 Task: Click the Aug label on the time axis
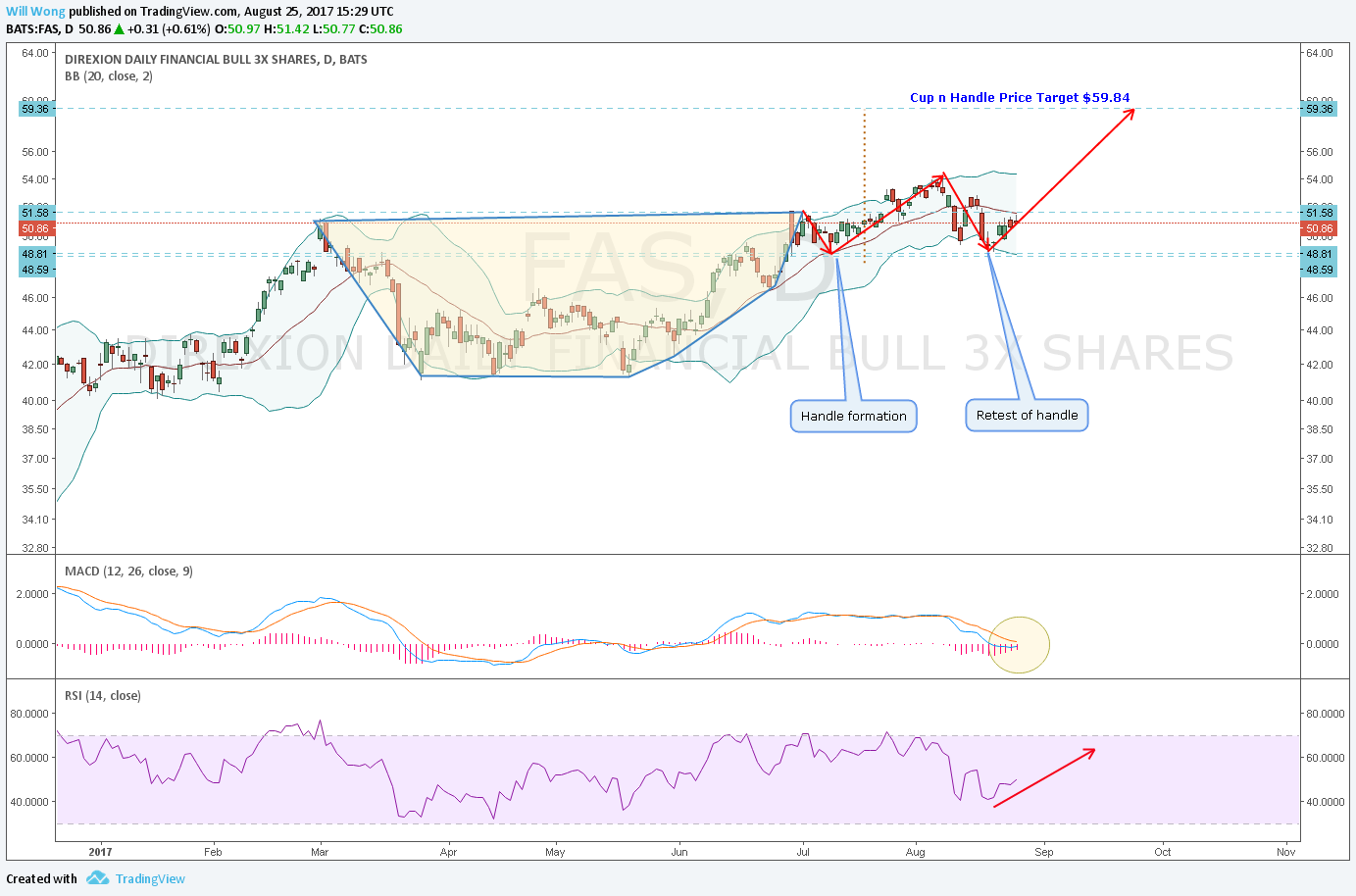click(x=916, y=852)
